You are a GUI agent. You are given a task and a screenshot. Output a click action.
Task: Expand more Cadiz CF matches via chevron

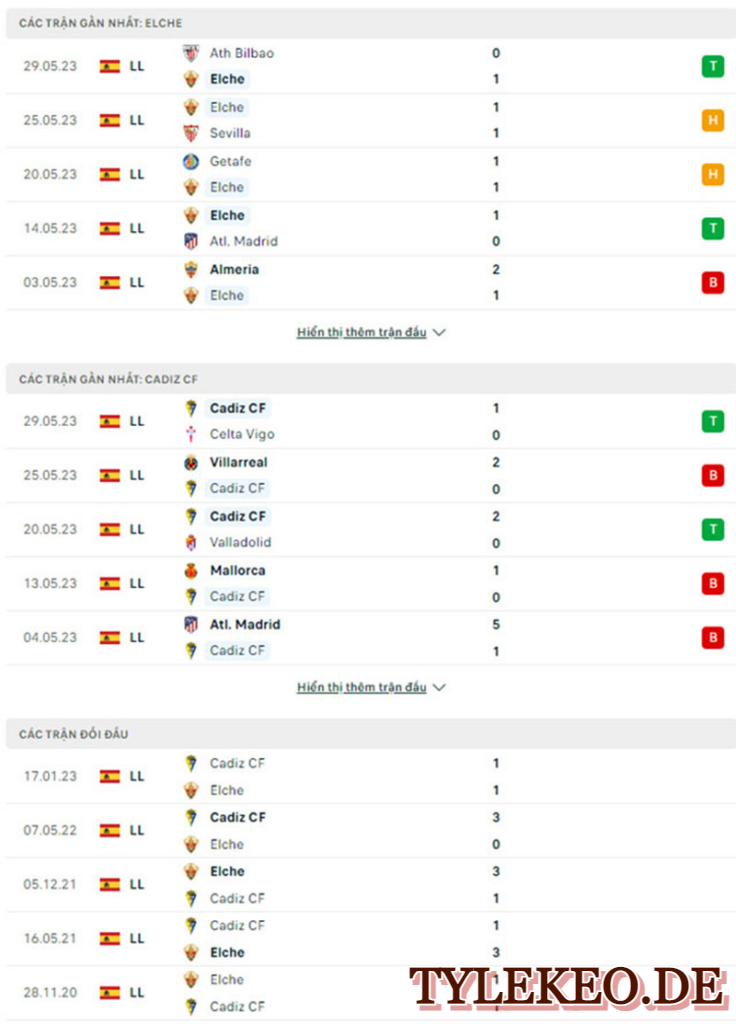point(439,687)
